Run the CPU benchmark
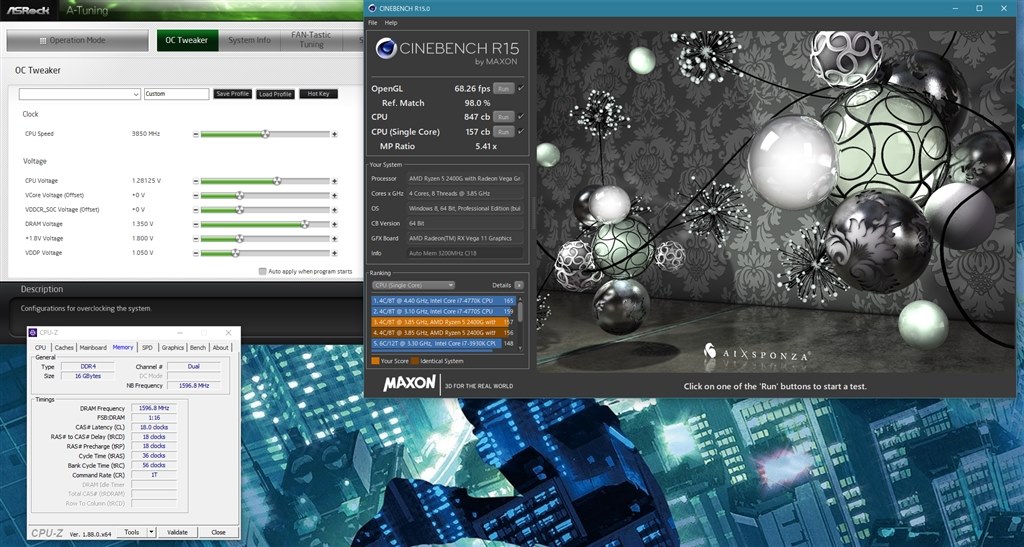 point(503,117)
